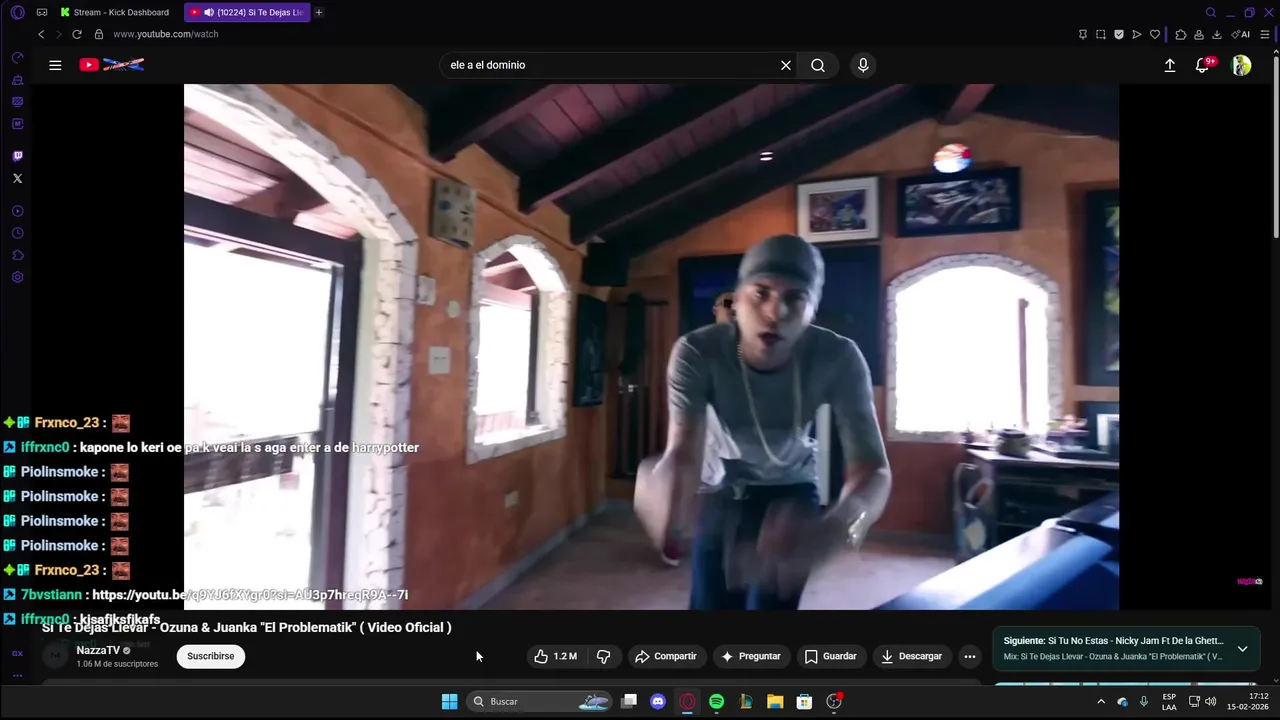Start voice search with microphone icon

coord(863,65)
